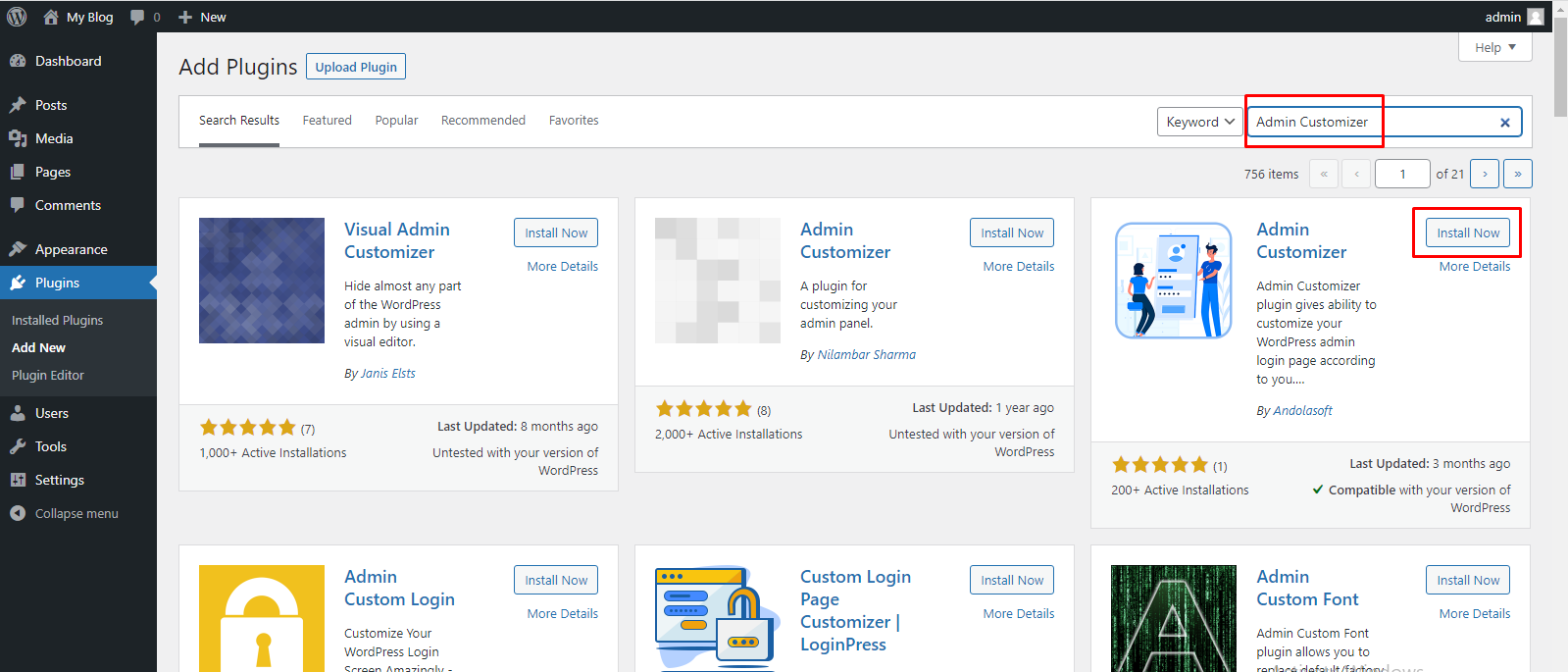Screen dimensions: 1568x672
Task: Click the current page number field
Action: coord(1402,174)
